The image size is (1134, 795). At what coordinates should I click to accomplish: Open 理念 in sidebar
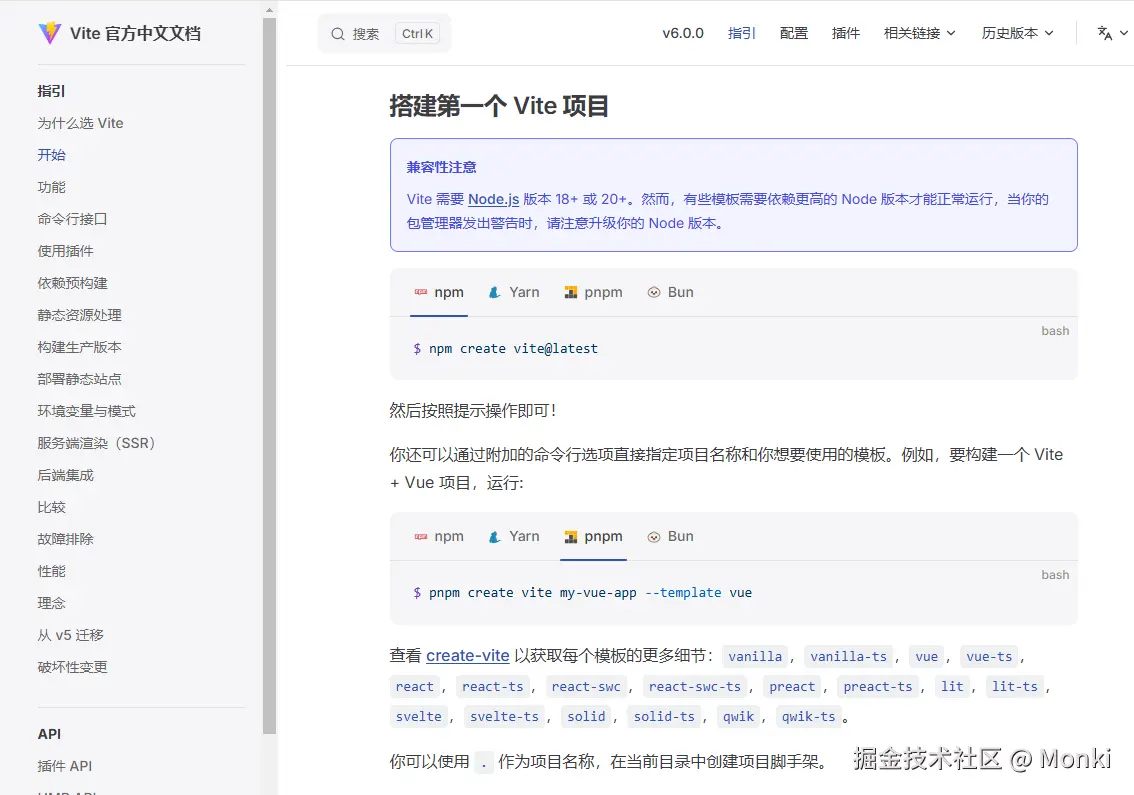click(51, 603)
